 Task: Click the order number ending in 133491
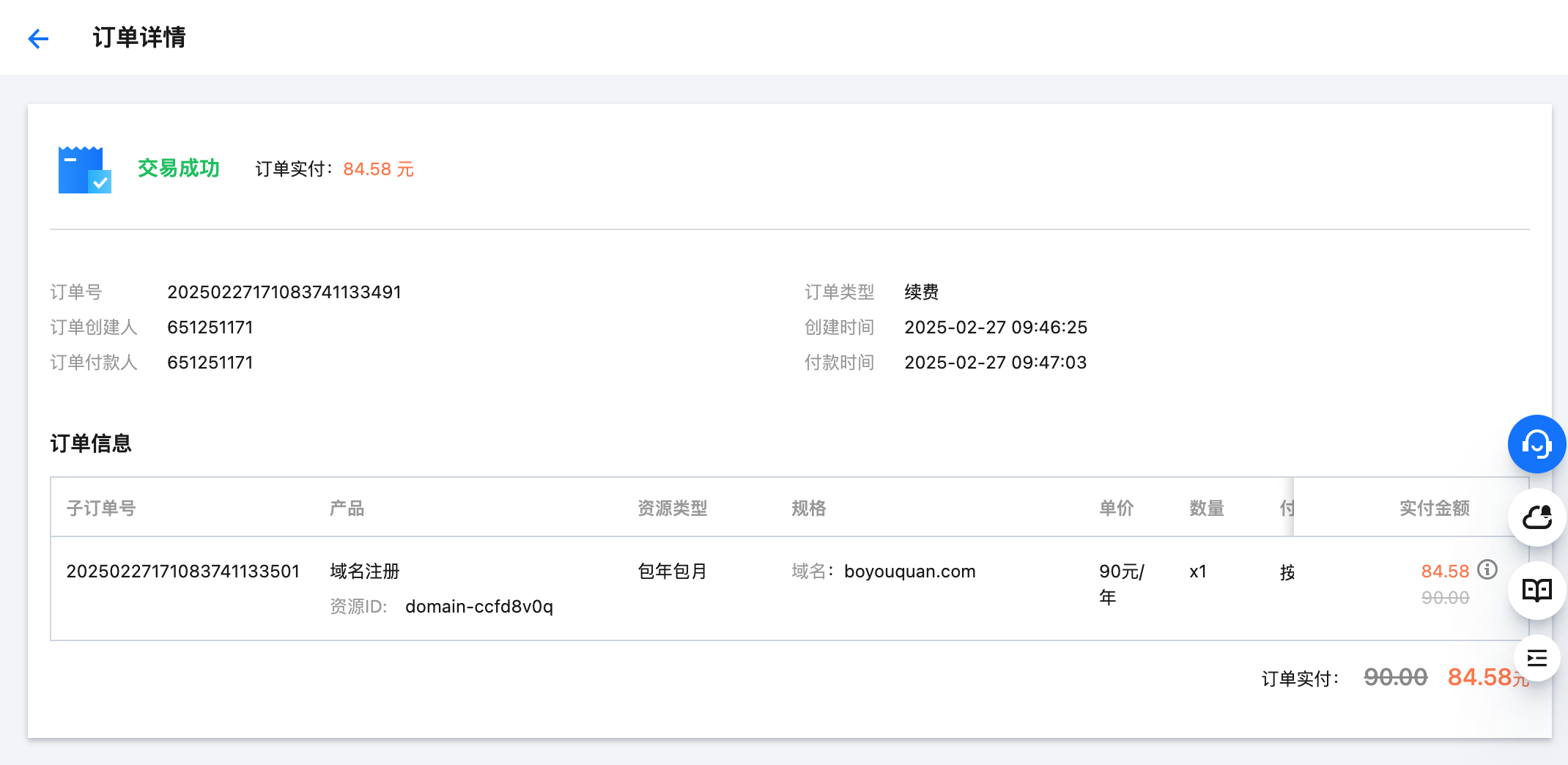tap(284, 292)
